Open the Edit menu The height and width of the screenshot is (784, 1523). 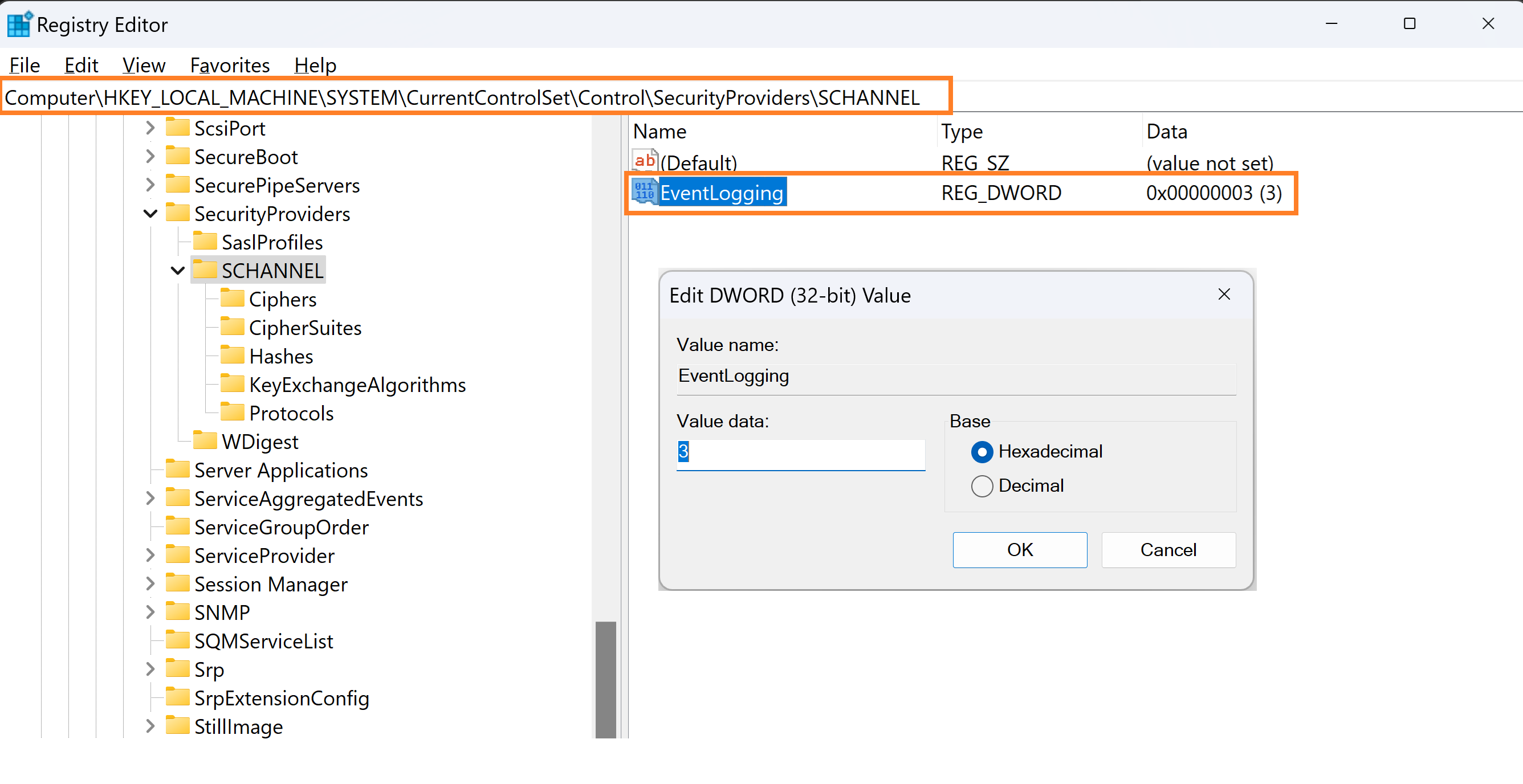coord(81,65)
